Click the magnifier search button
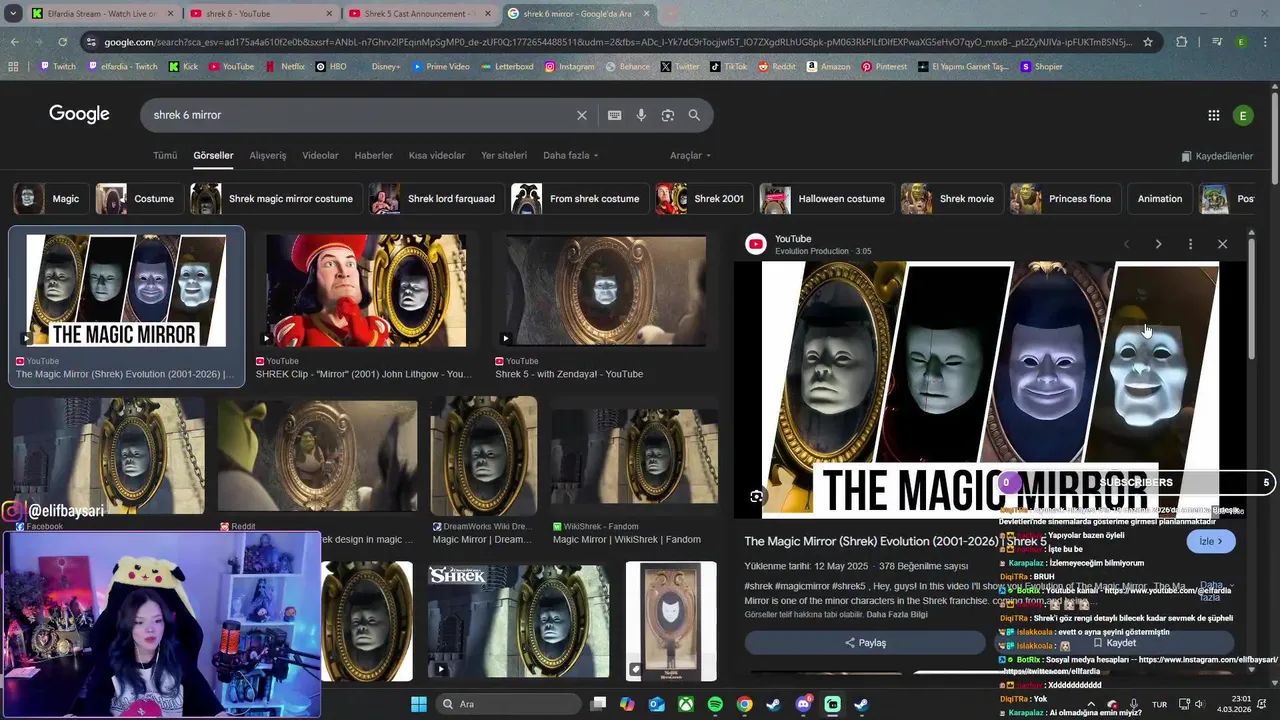The height and width of the screenshot is (720, 1280). pos(694,115)
